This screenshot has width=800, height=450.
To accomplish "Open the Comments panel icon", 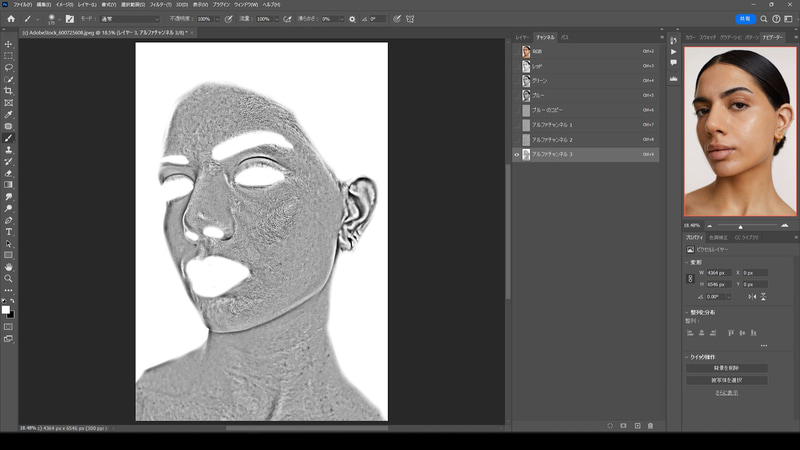I will tap(673, 62).
